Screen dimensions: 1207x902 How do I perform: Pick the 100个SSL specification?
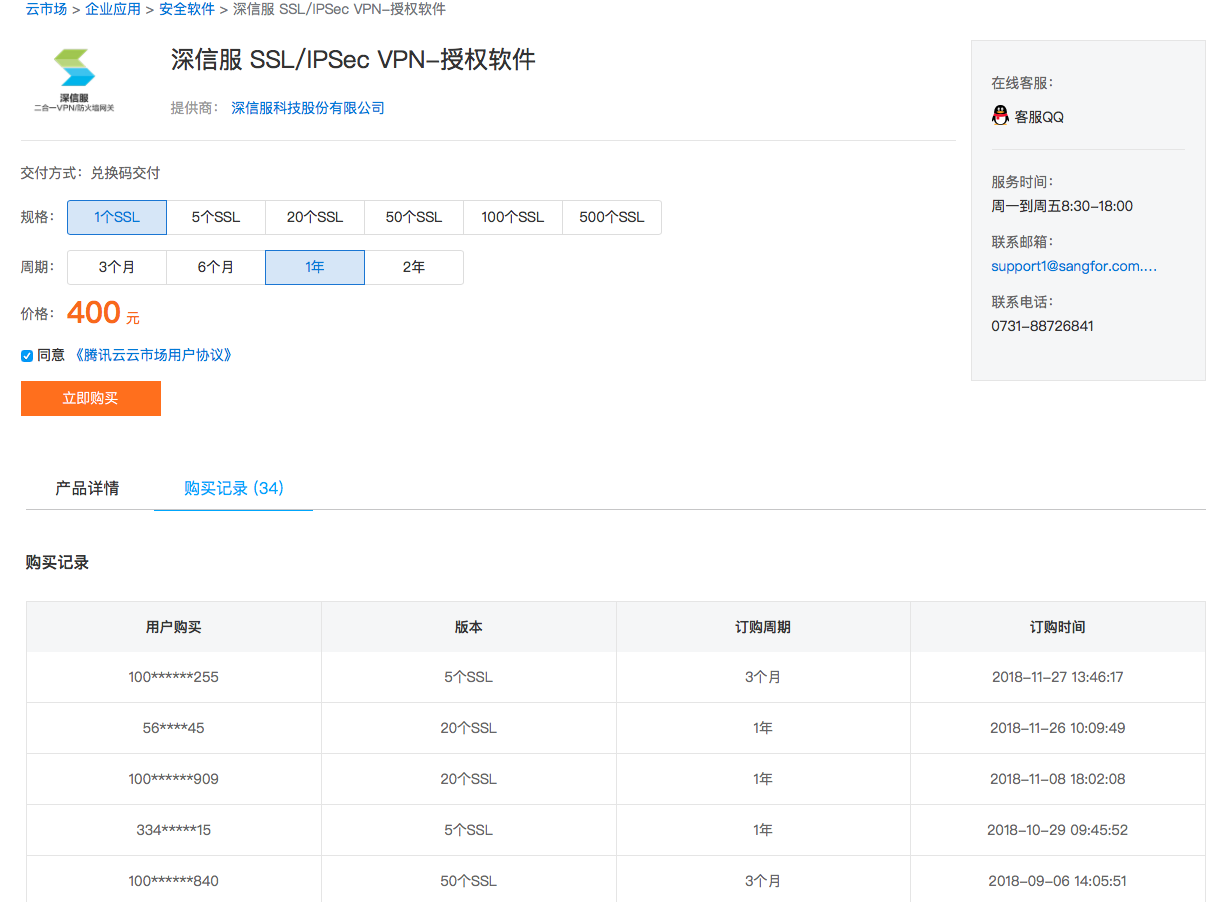point(513,217)
